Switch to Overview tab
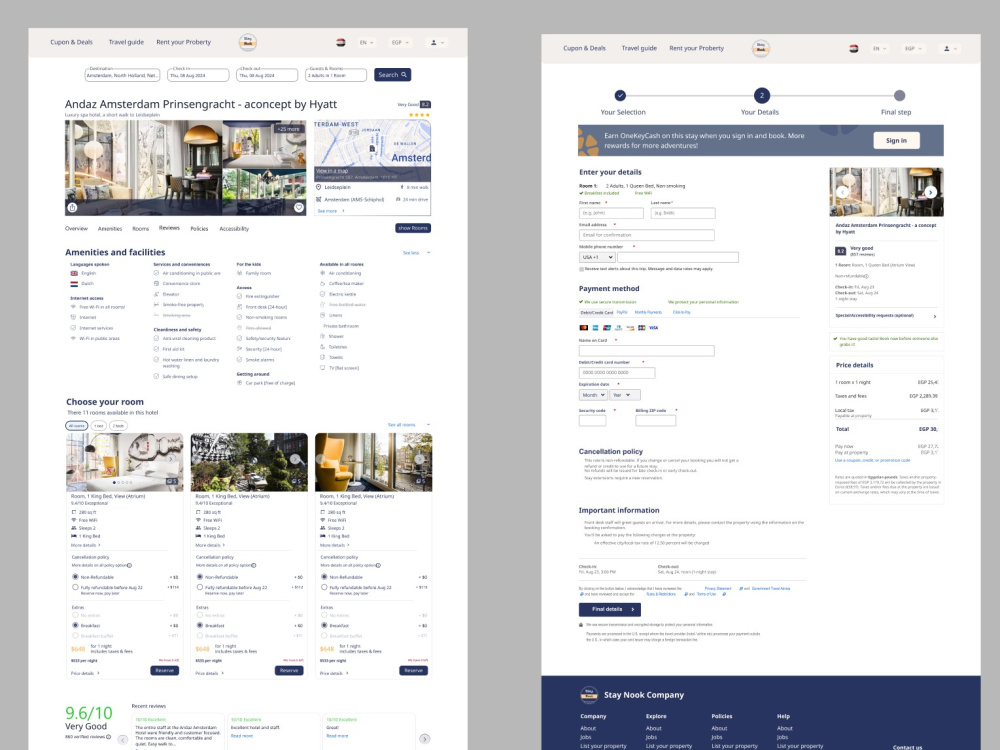The image size is (1000, 750). 76,228
